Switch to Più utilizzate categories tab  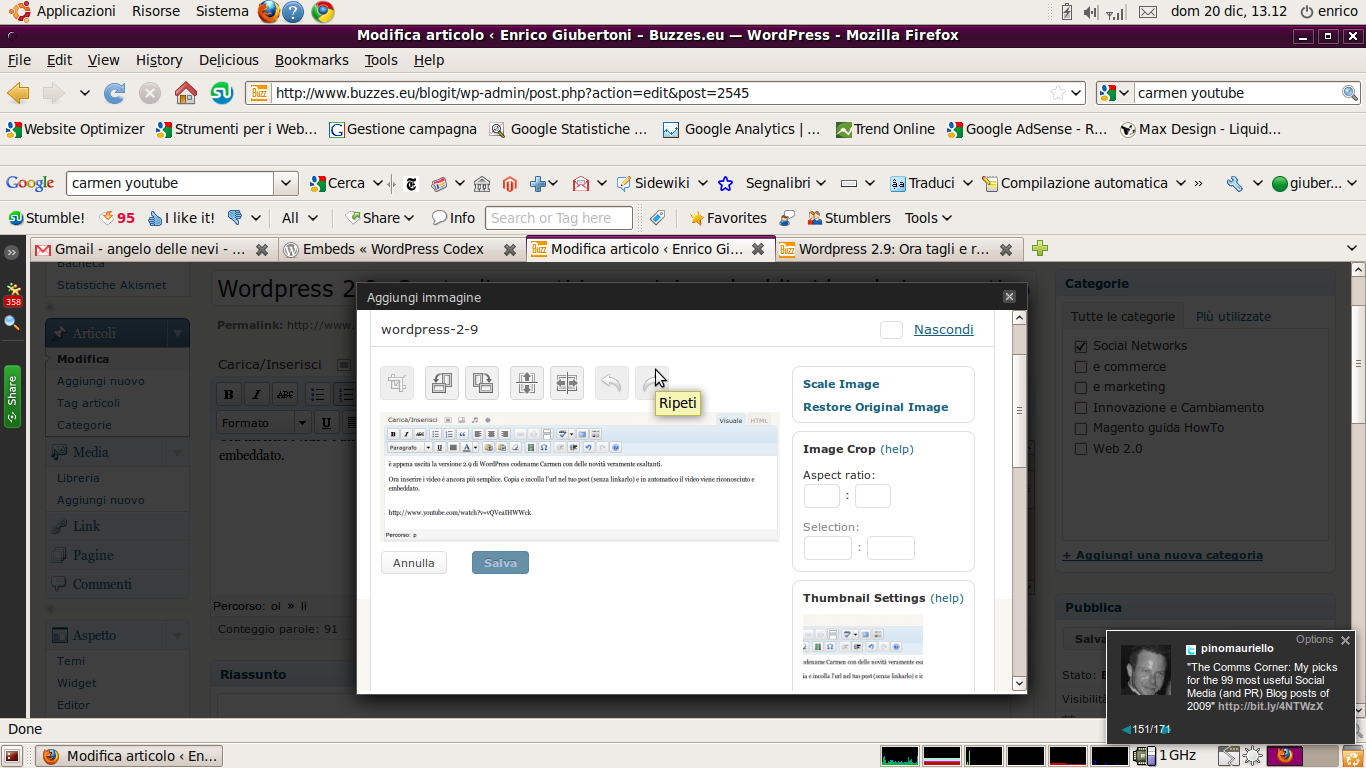(1233, 316)
